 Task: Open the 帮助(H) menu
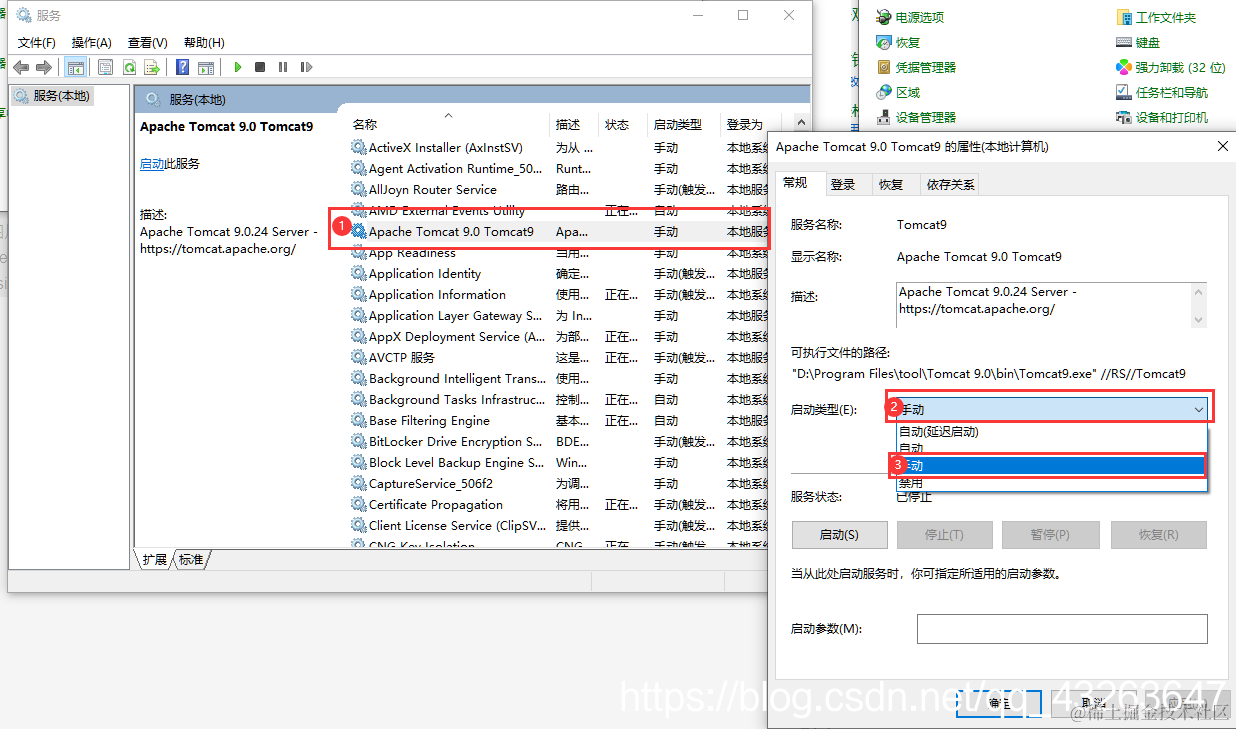coord(204,42)
